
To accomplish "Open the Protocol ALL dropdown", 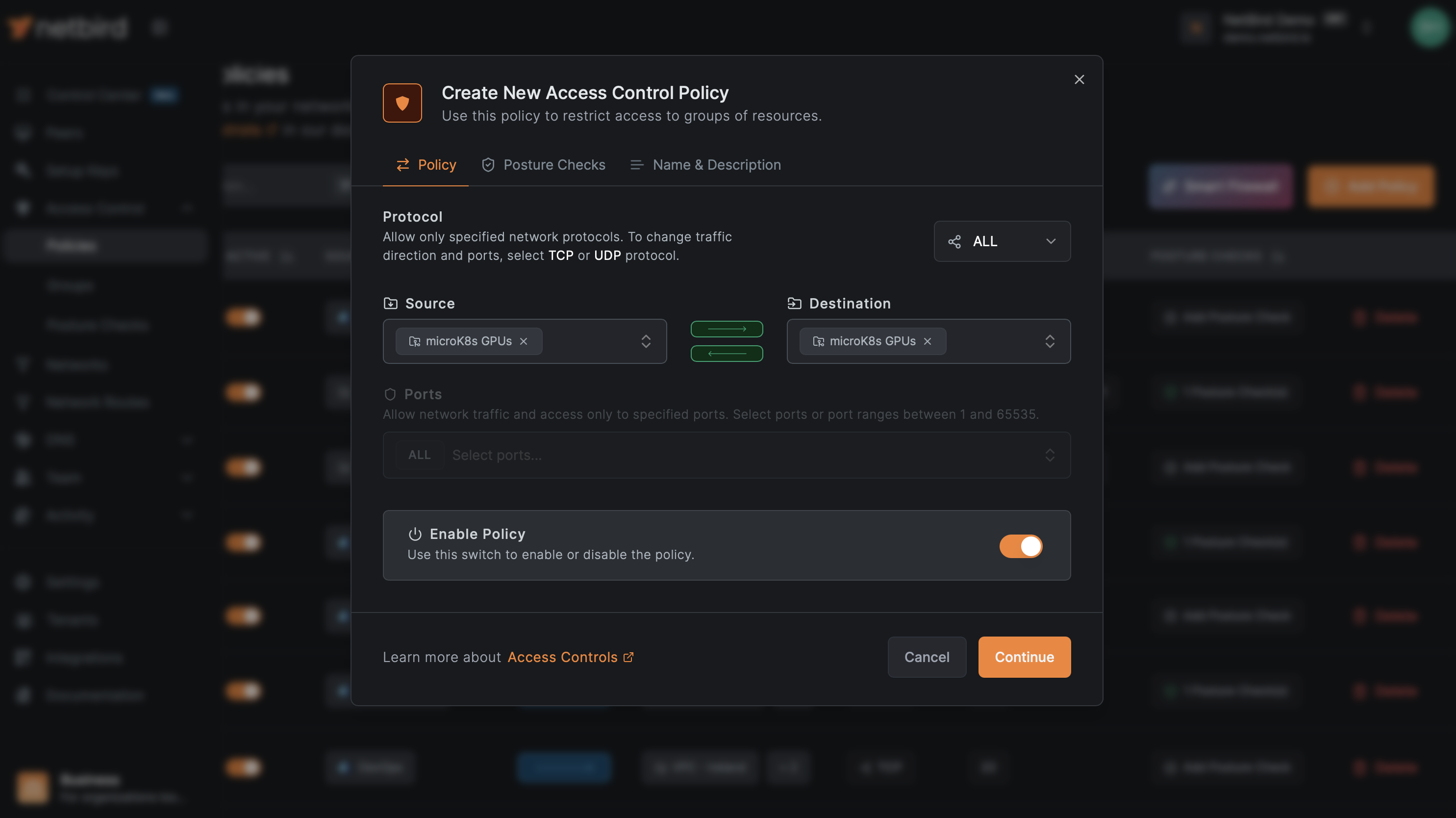I will (x=1002, y=241).
